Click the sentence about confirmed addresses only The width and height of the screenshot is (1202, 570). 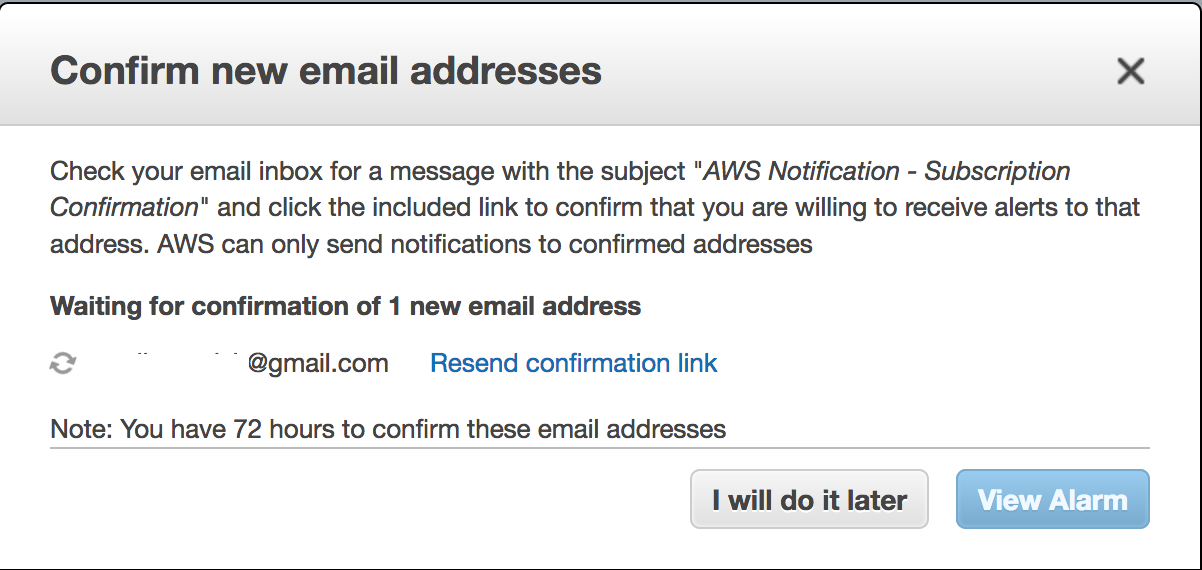(485, 243)
